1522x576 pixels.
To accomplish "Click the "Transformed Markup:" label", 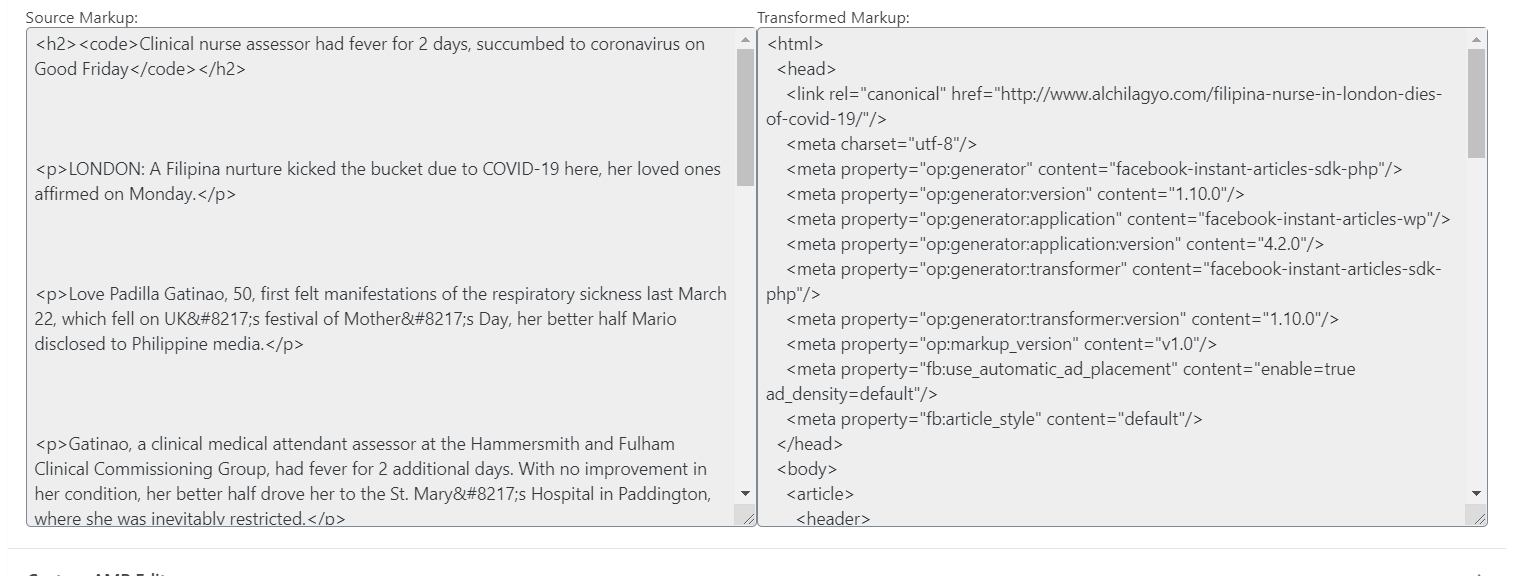I will pyautogui.click(x=833, y=18).
